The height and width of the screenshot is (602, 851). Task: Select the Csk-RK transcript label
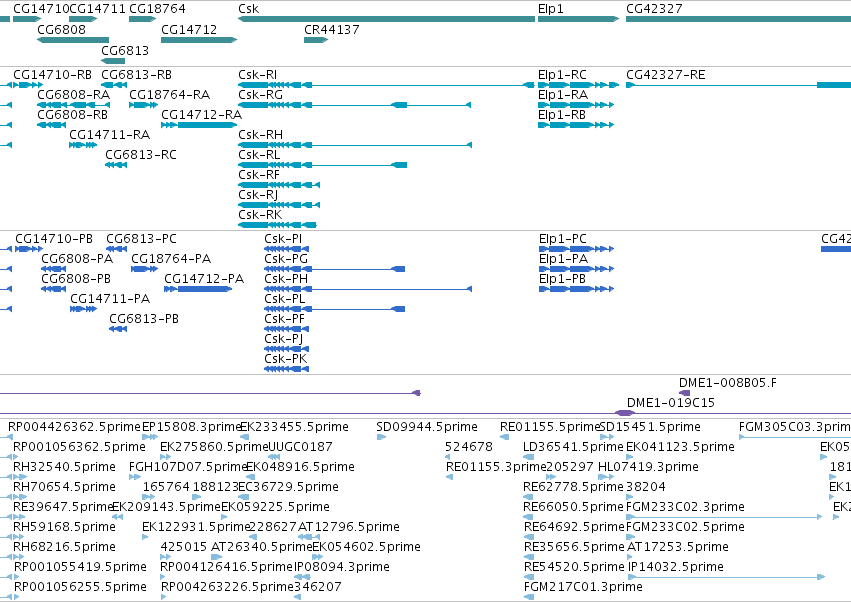[260, 215]
